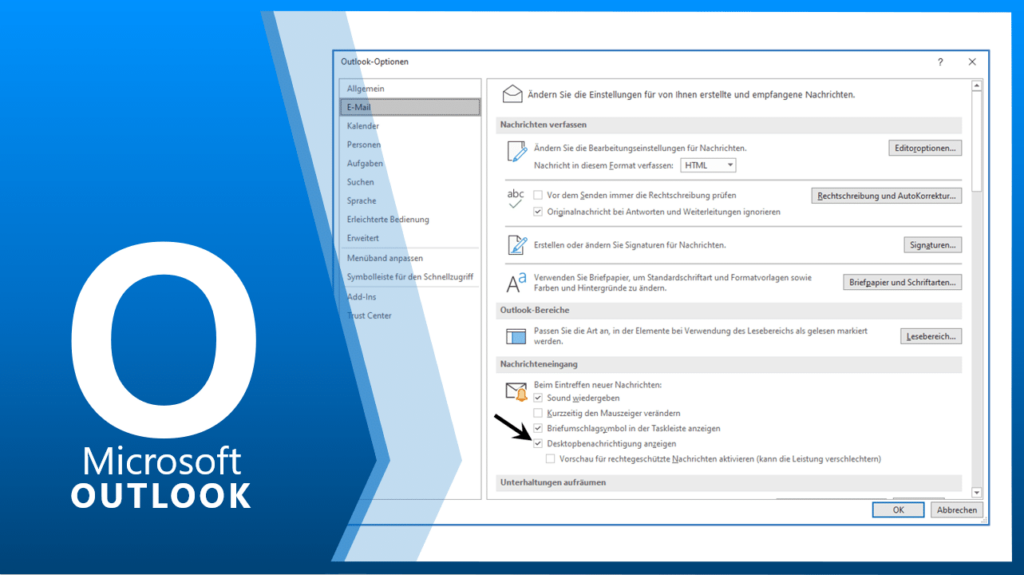Uncheck Sound wiedergeben checkbox
Screen dimensions: 1024x575
click(x=537, y=398)
